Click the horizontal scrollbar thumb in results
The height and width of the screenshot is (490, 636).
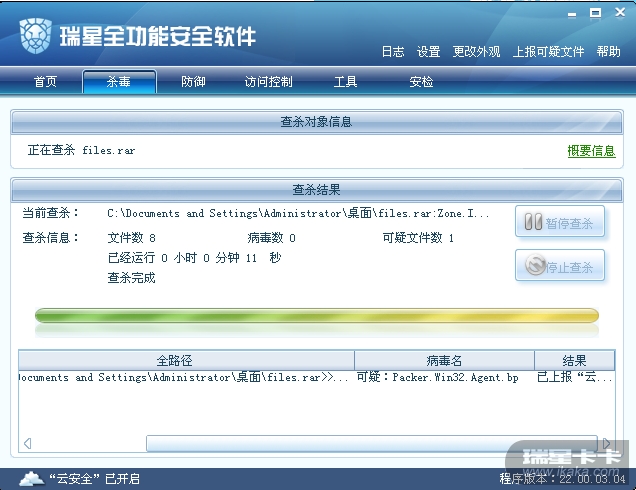372,443
